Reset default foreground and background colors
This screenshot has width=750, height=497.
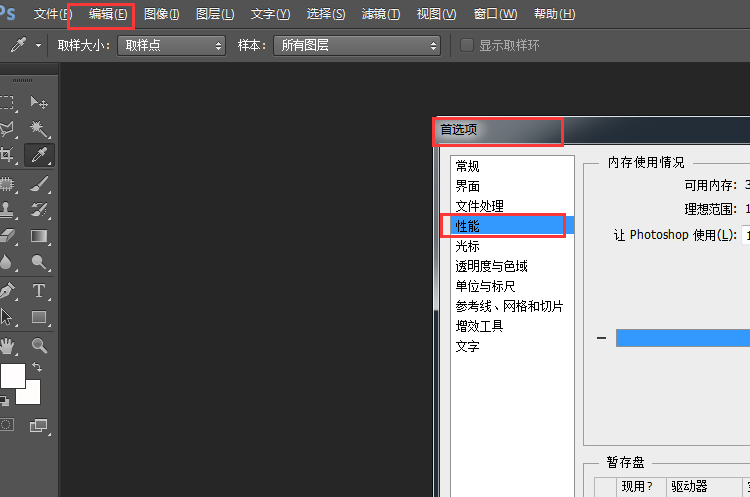[4, 400]
